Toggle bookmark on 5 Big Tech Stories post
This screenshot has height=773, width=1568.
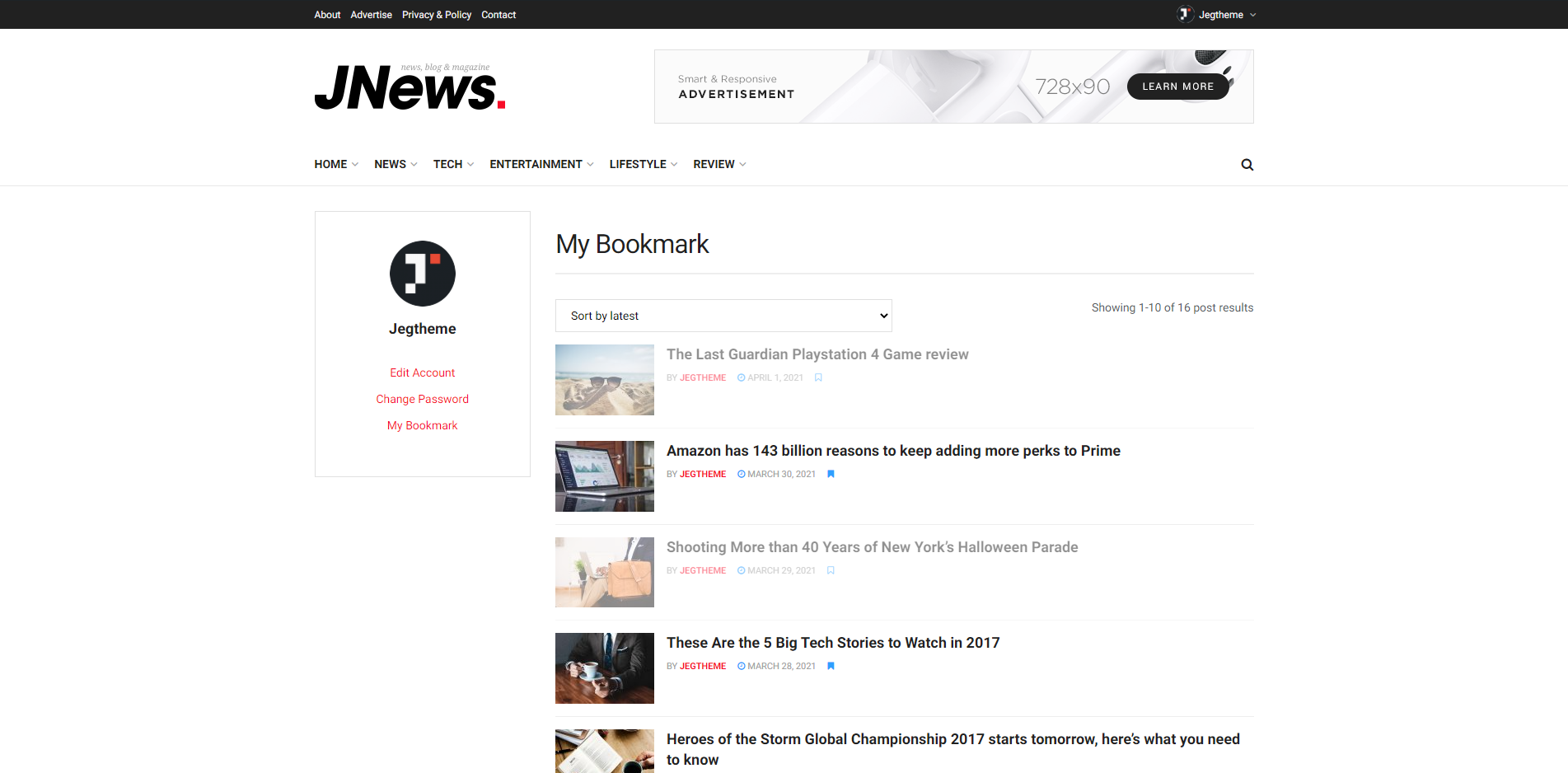click(831, 666)
